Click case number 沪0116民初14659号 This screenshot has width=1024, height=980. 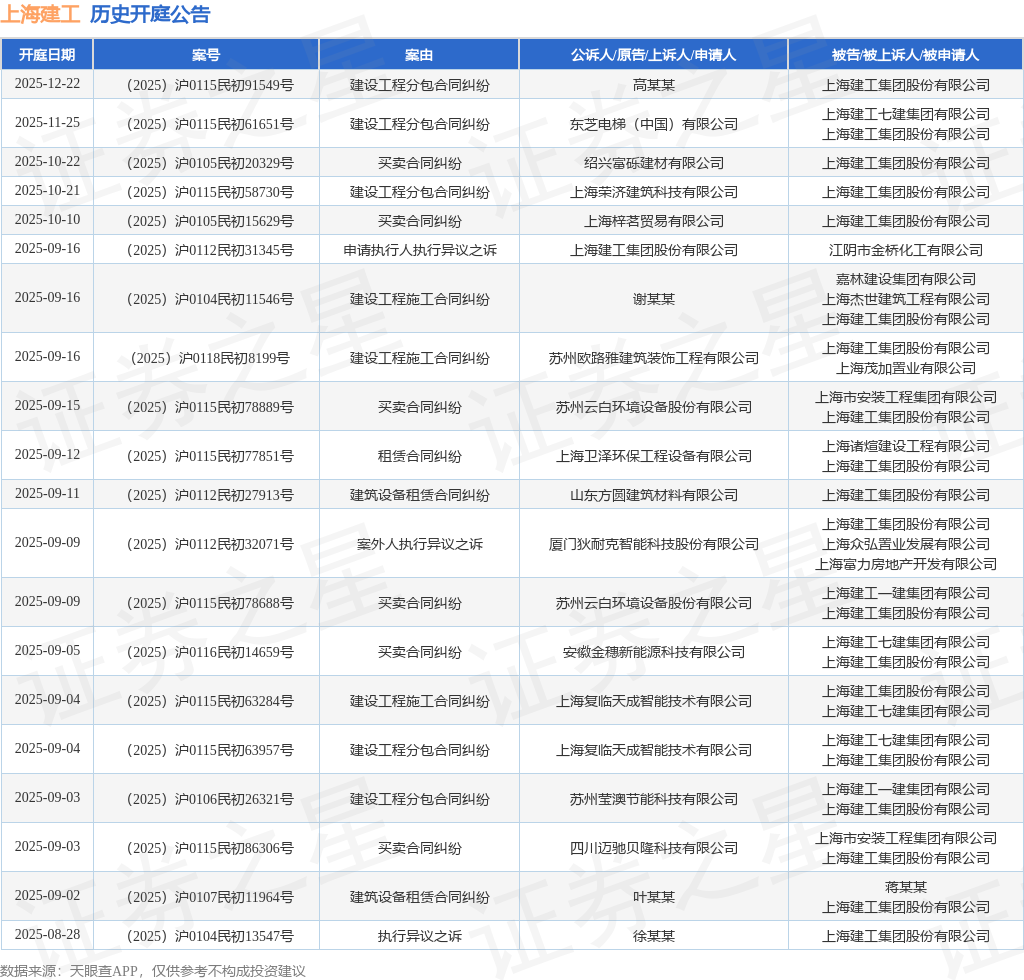tap(210, 652)
